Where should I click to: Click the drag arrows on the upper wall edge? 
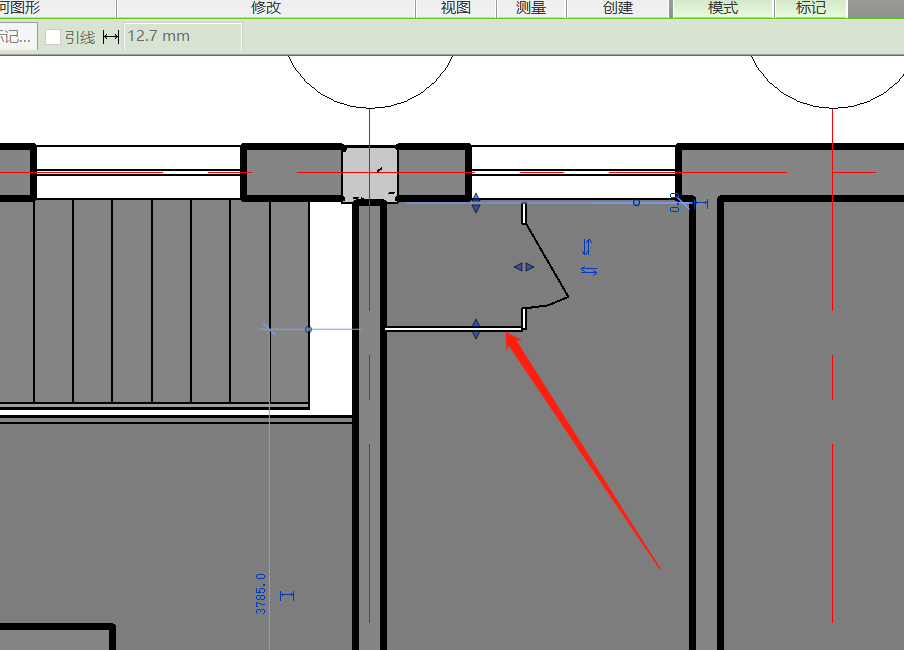(476, 203)
